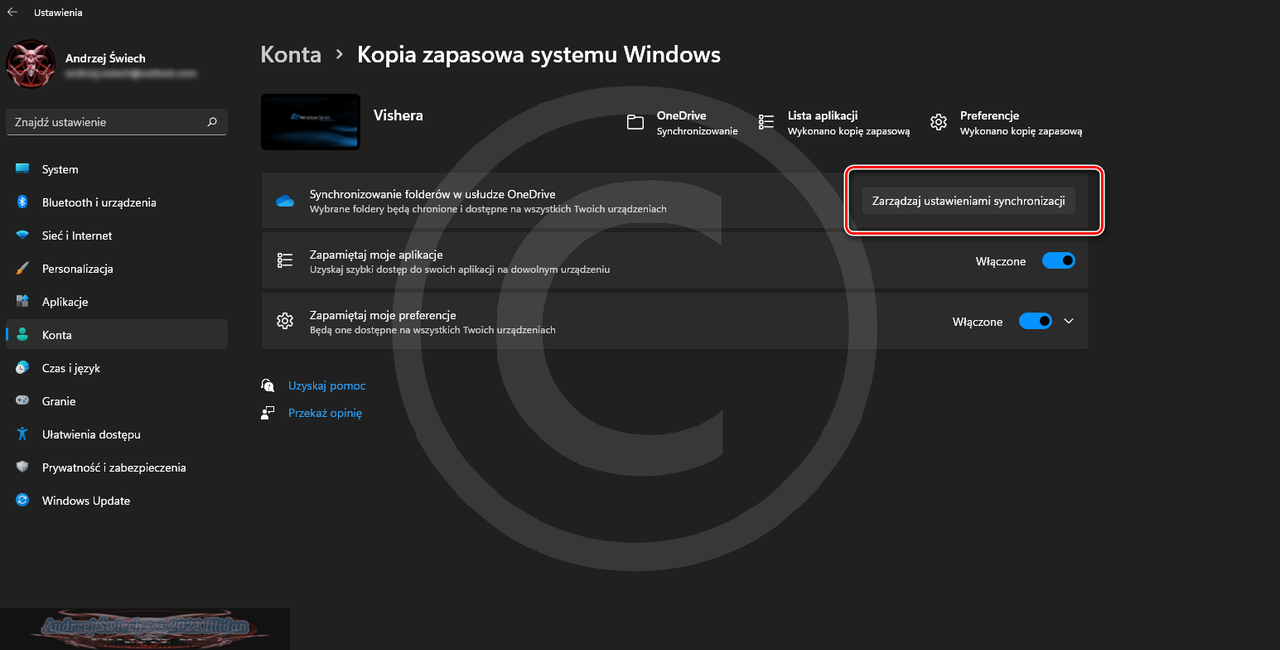The width and height of the screenshot is (1280, 650).
Task: Click the Personalizacja brush icon
Action: click(22, 268)
